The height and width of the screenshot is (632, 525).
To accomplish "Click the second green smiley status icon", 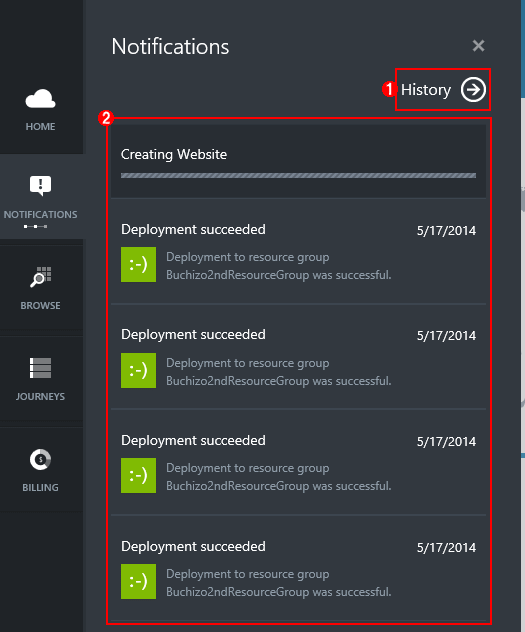I will point(138,370).
